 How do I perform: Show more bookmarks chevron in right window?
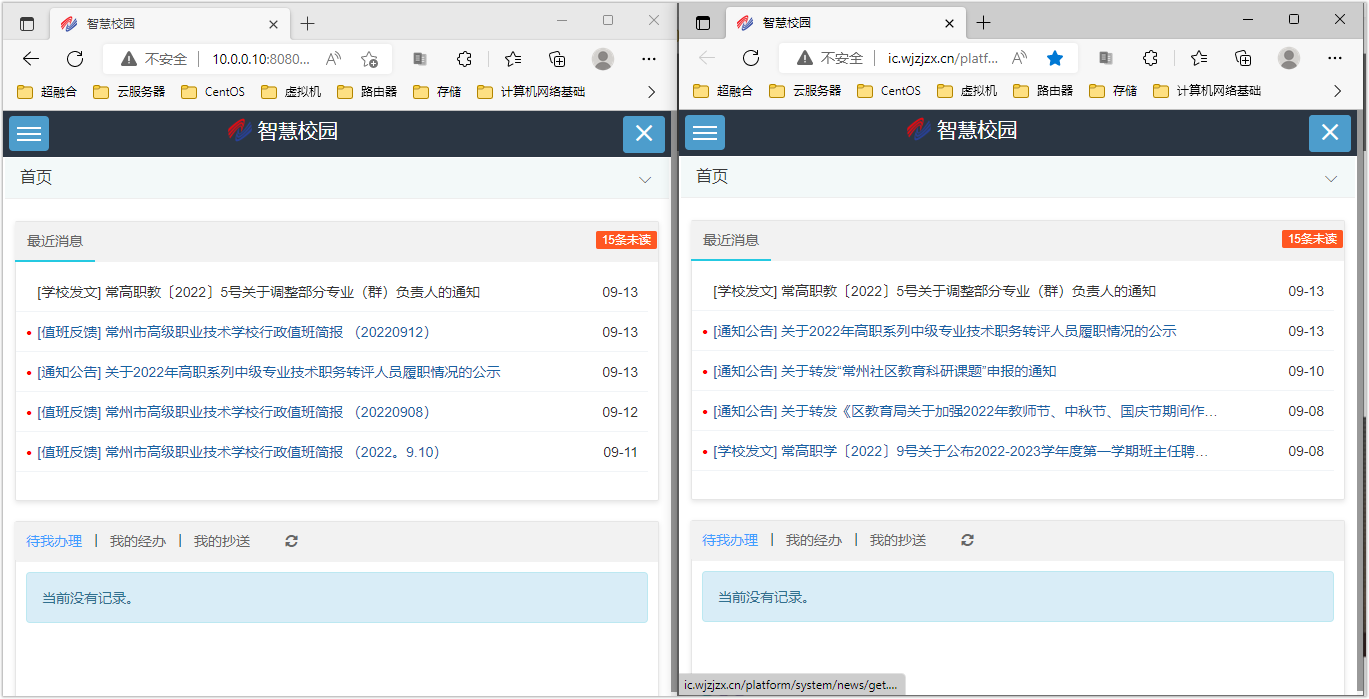pos(1338,91)
